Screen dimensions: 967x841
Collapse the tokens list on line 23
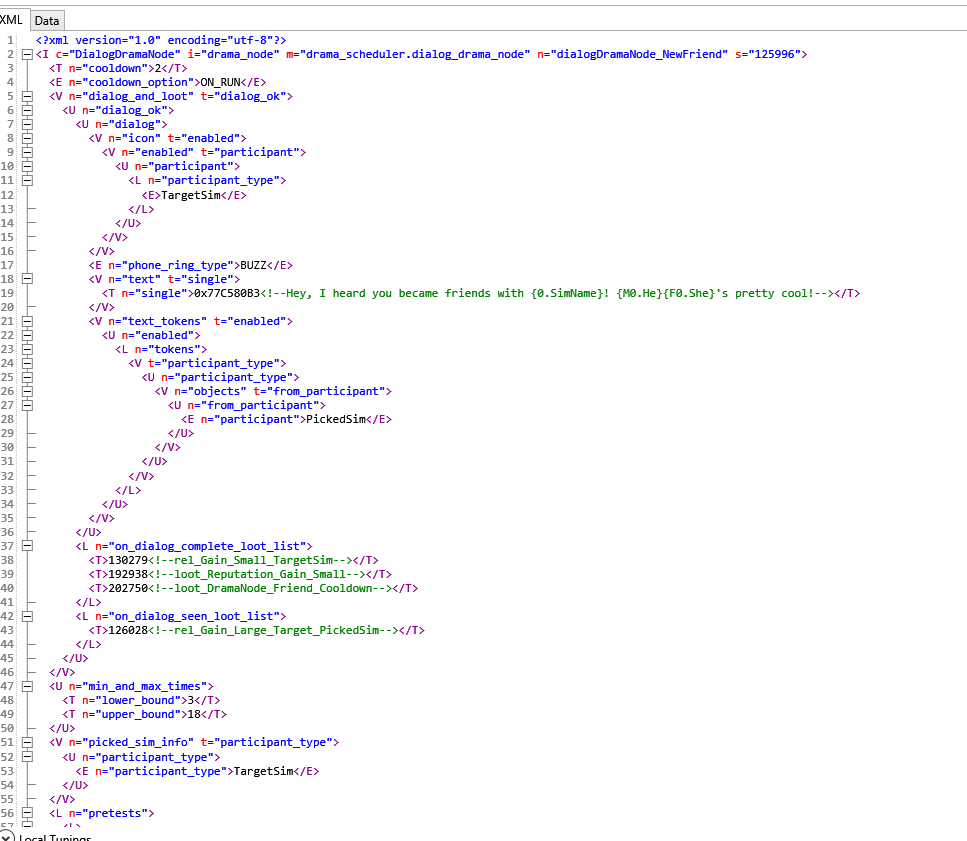pos(27,349)
